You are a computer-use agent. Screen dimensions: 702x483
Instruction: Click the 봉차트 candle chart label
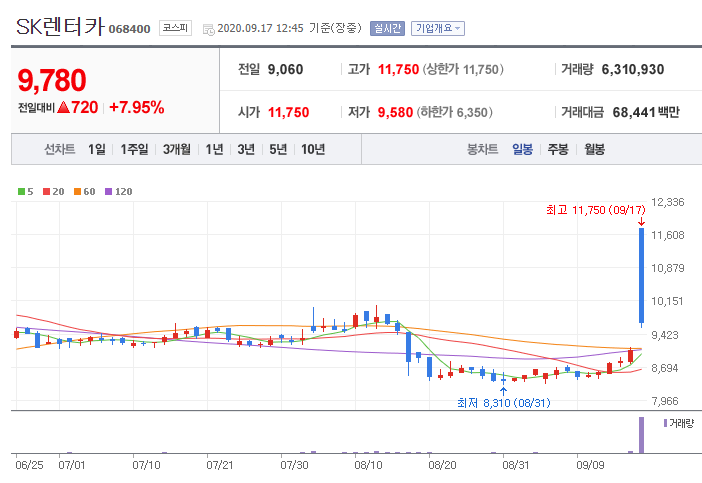(x=482, y=149)
